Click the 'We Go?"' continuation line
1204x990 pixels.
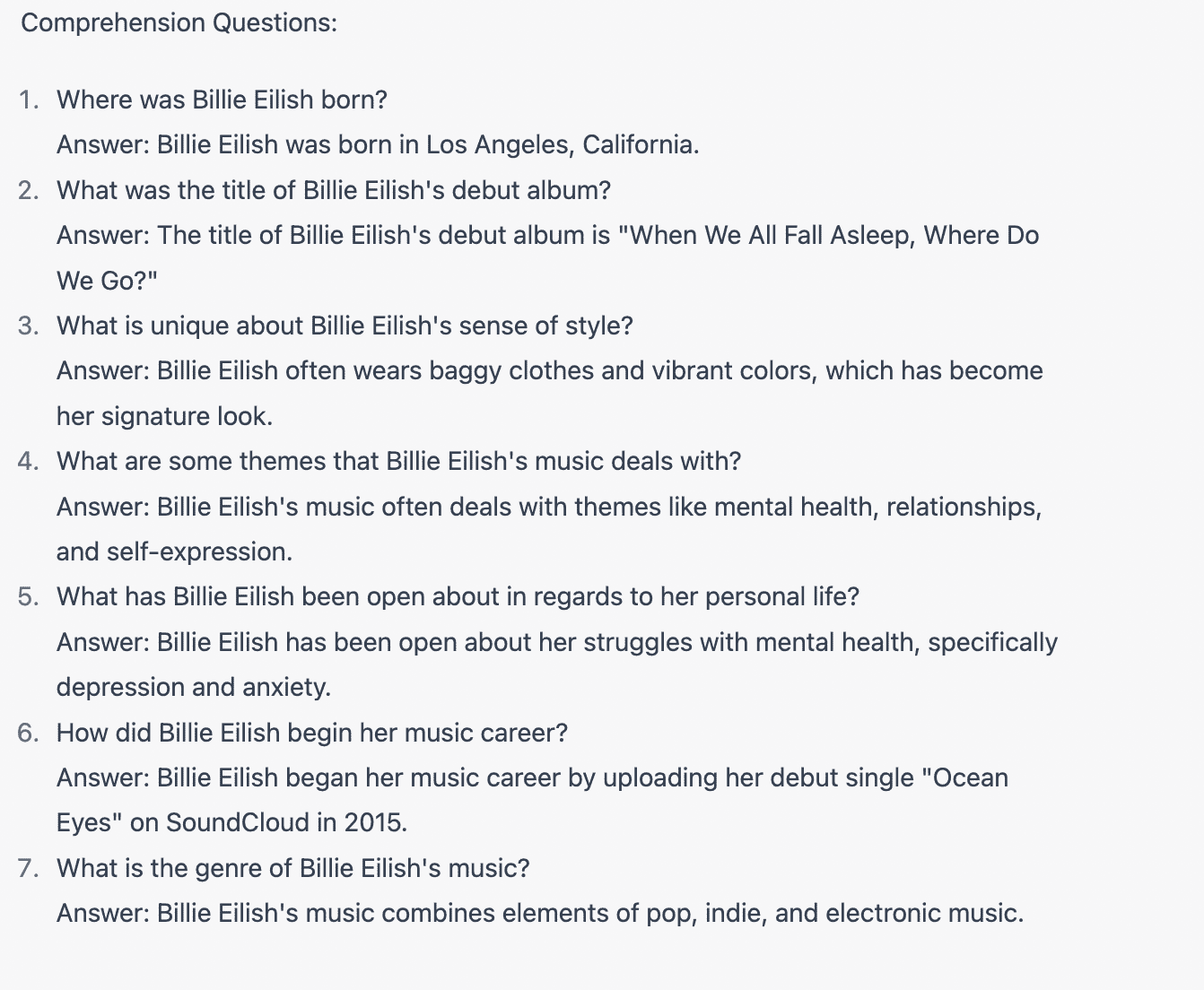(107, 281)
